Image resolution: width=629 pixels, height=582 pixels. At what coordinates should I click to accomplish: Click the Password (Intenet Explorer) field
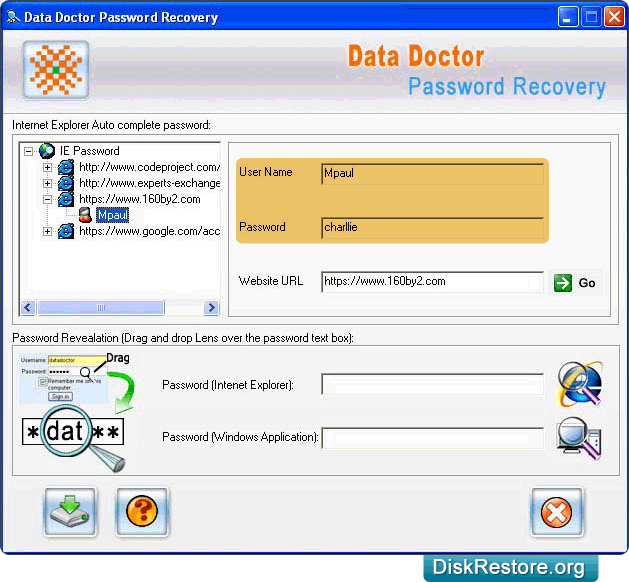click(x=432, y=384)
